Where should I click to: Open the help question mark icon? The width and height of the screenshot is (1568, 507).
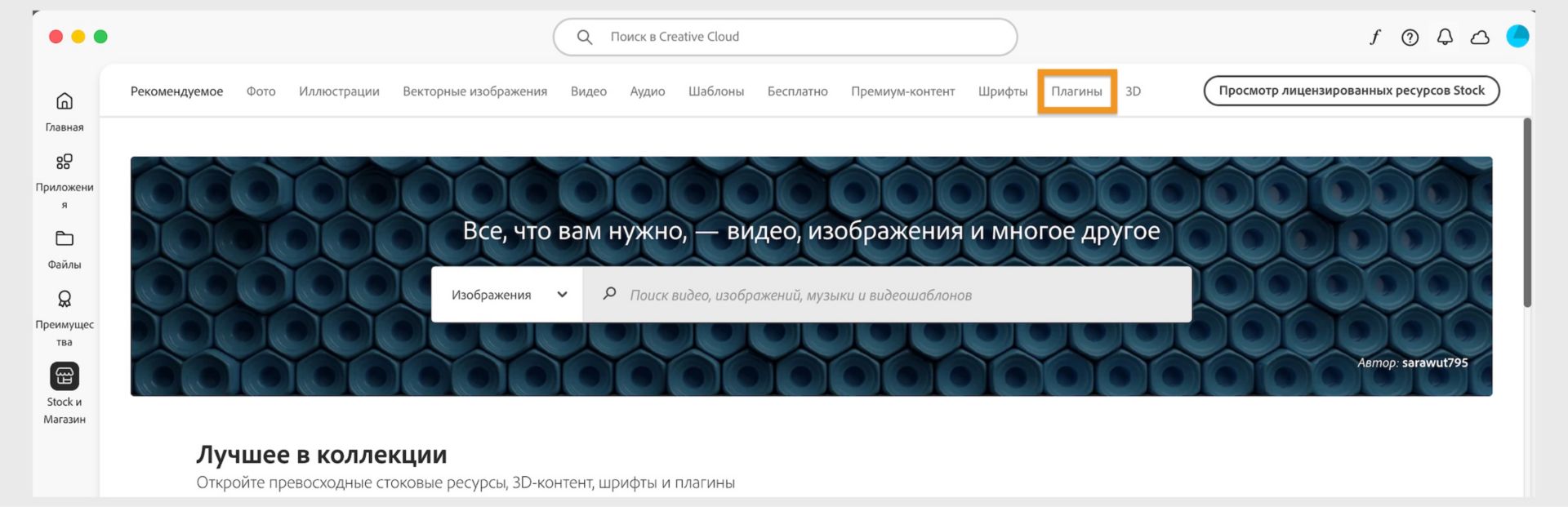tap(1410, 37)
